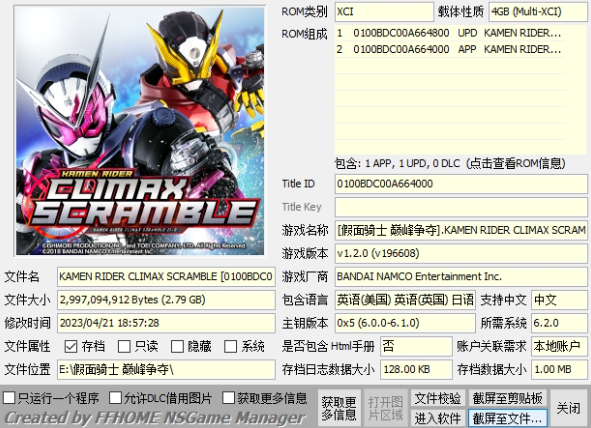This screenshot has width=591, height=428.
Task: Select ROM row 1 UPD entry
Action: click(450, 33)
